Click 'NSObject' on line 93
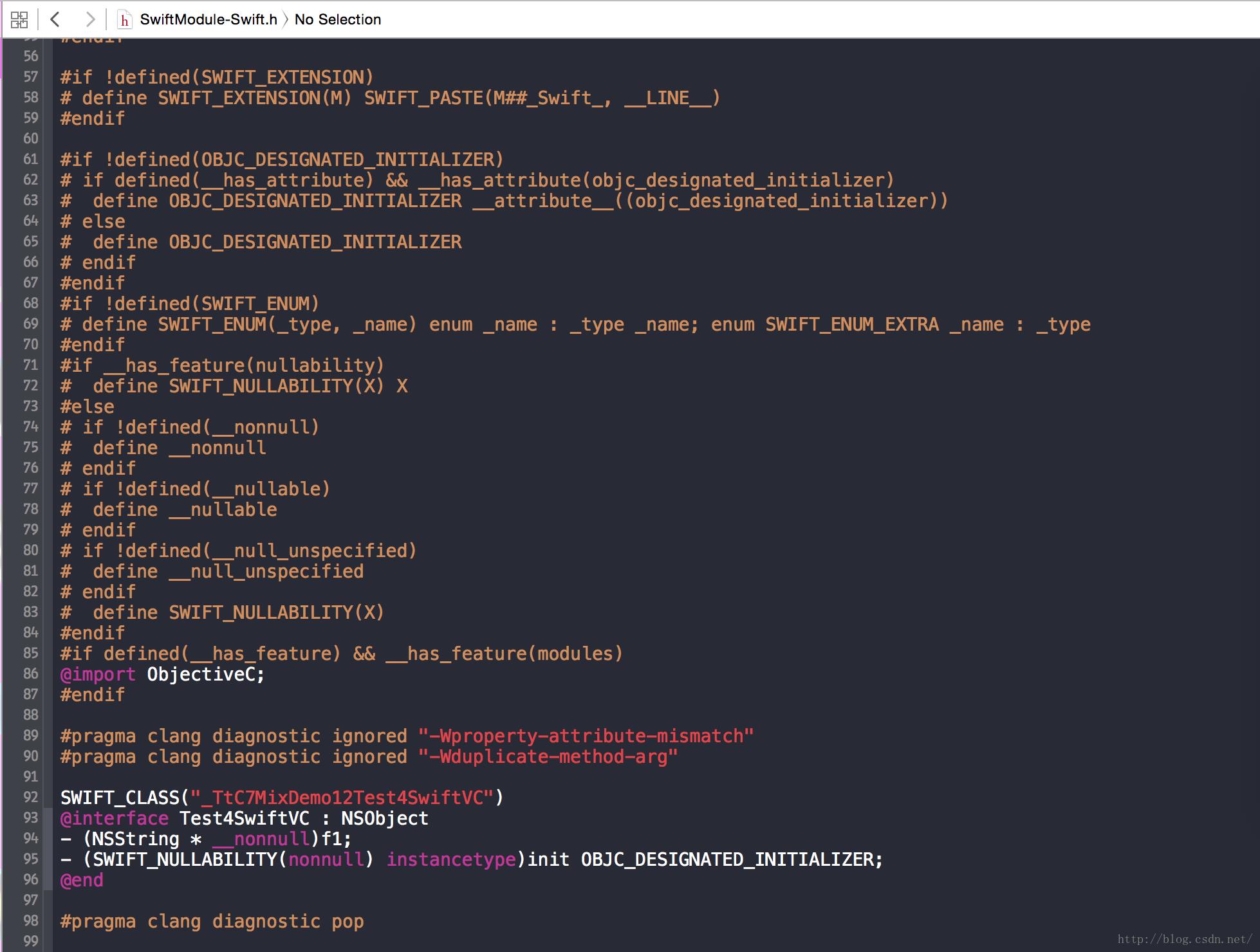Screen dimensions: 1260x952 (x=385, y=819)
